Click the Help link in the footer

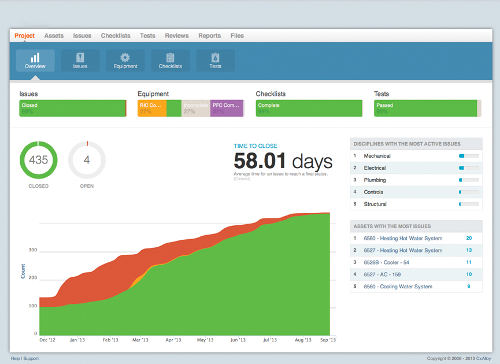[16, 358]
